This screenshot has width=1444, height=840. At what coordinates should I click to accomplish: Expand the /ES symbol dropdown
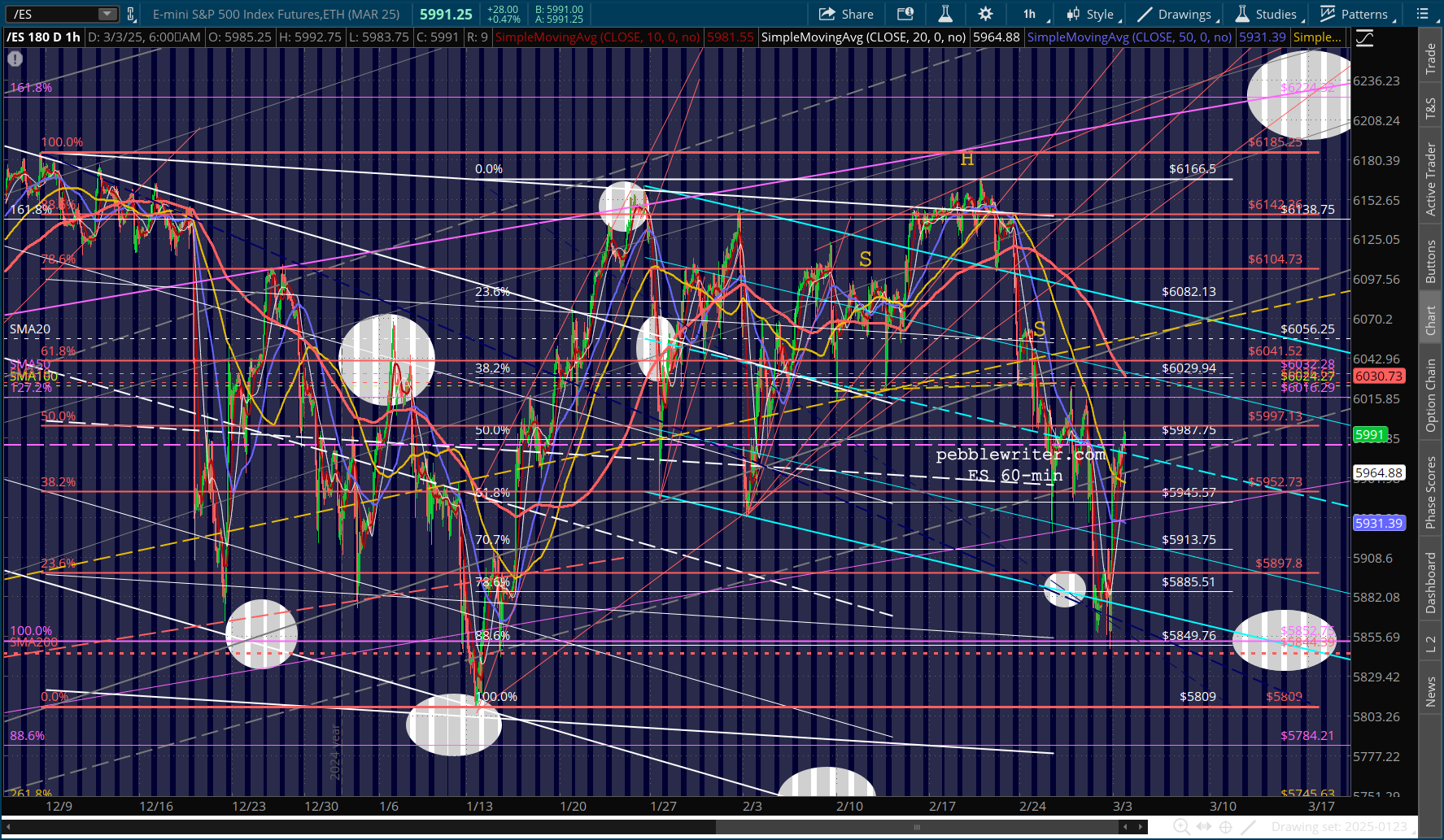107,14
